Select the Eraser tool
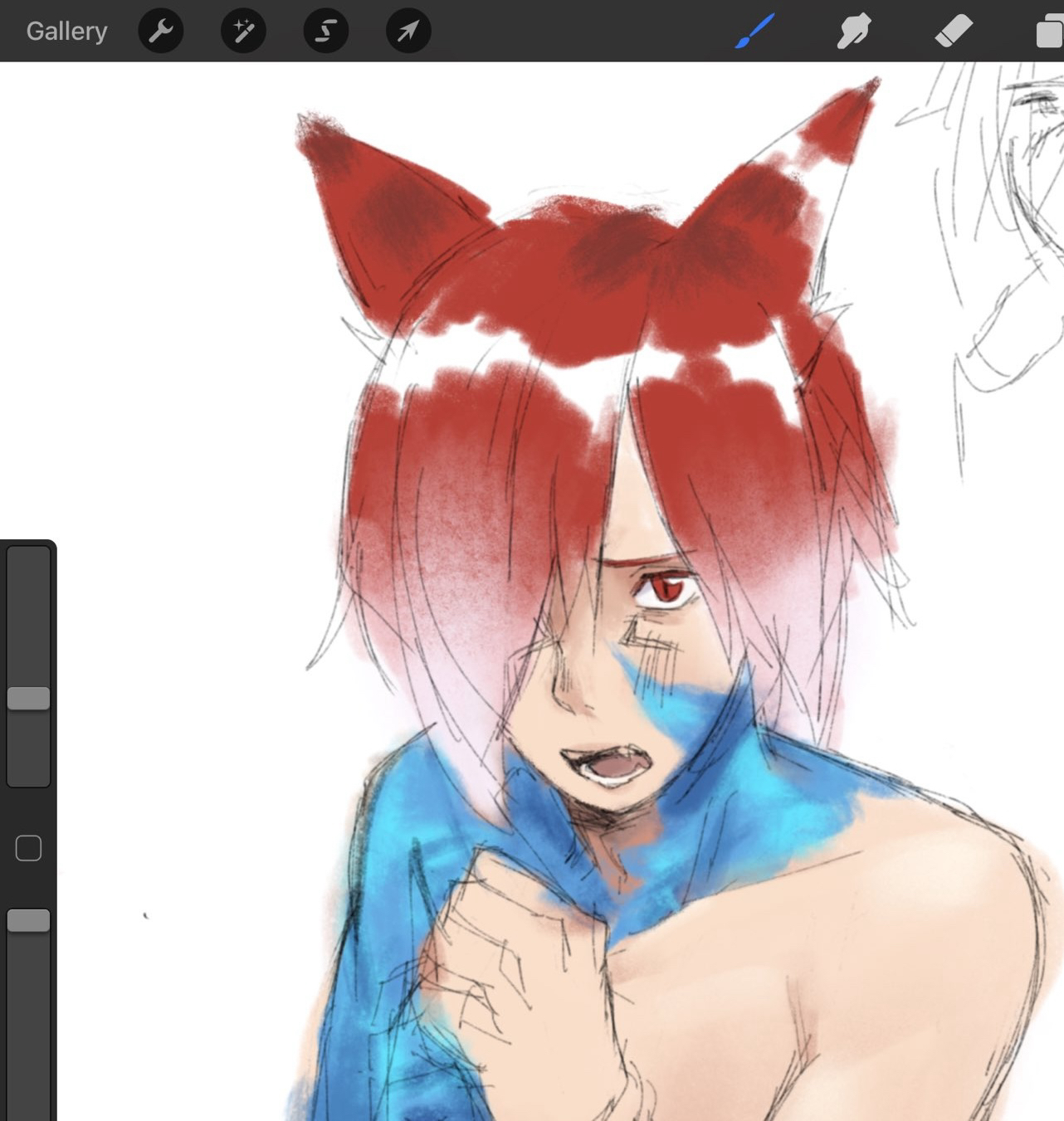The height and width of the screenshot is (1121, 1064). point(953,32)
